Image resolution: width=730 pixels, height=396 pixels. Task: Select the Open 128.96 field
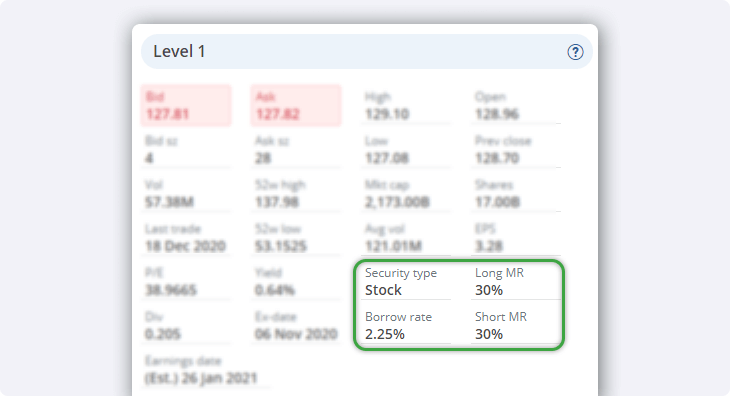(515, 106)
